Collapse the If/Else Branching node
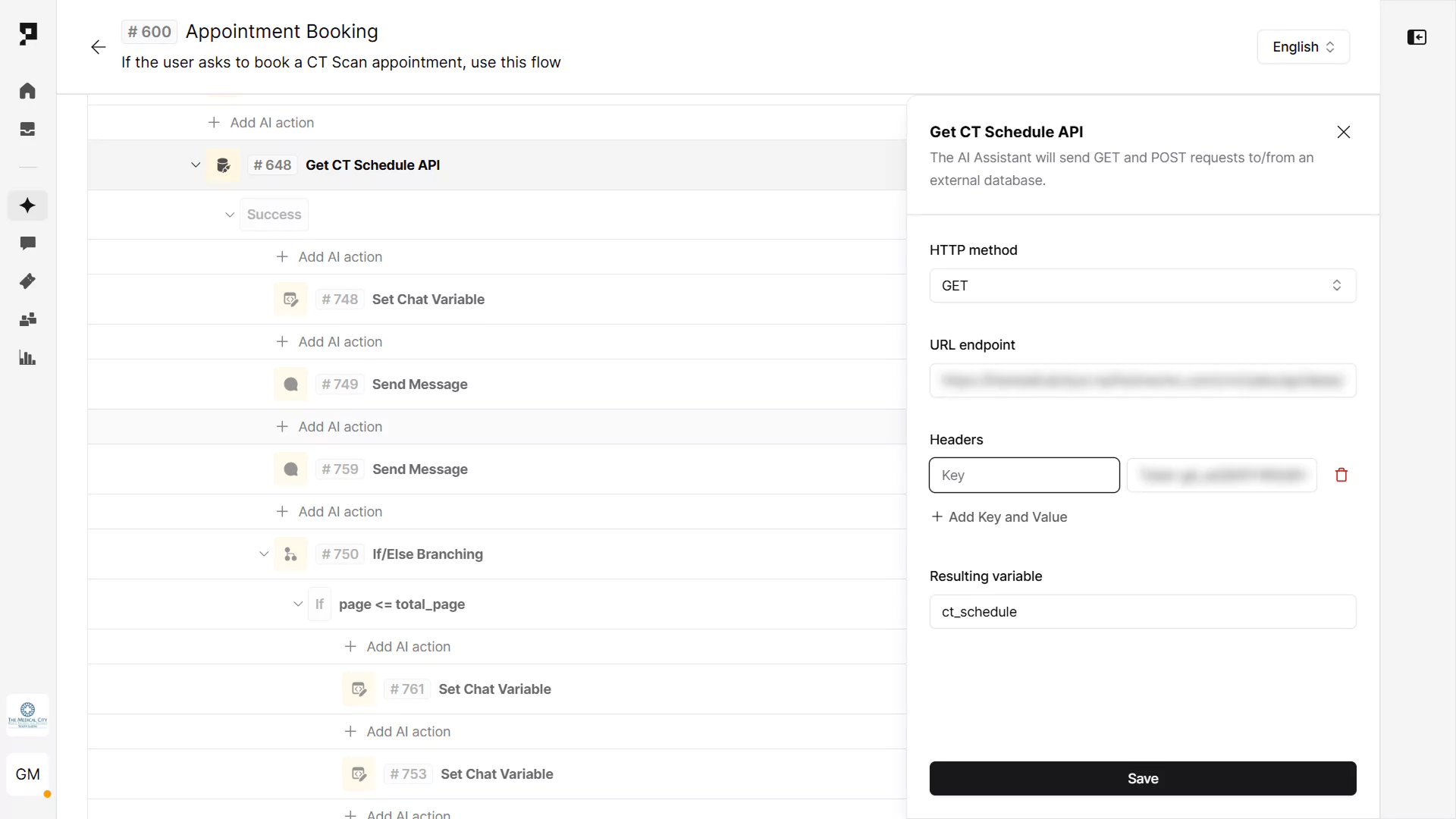1456x819 pixels. pos(263,554)
